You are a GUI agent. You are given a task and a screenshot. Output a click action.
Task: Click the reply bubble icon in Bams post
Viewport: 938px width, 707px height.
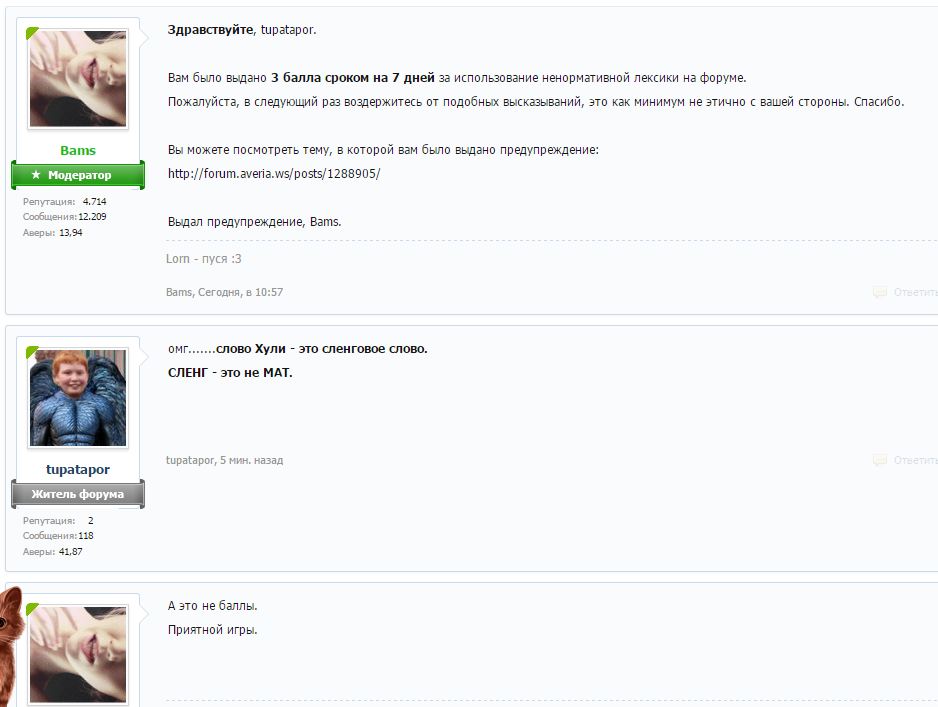pyautogui.click(x=879, y=292)
